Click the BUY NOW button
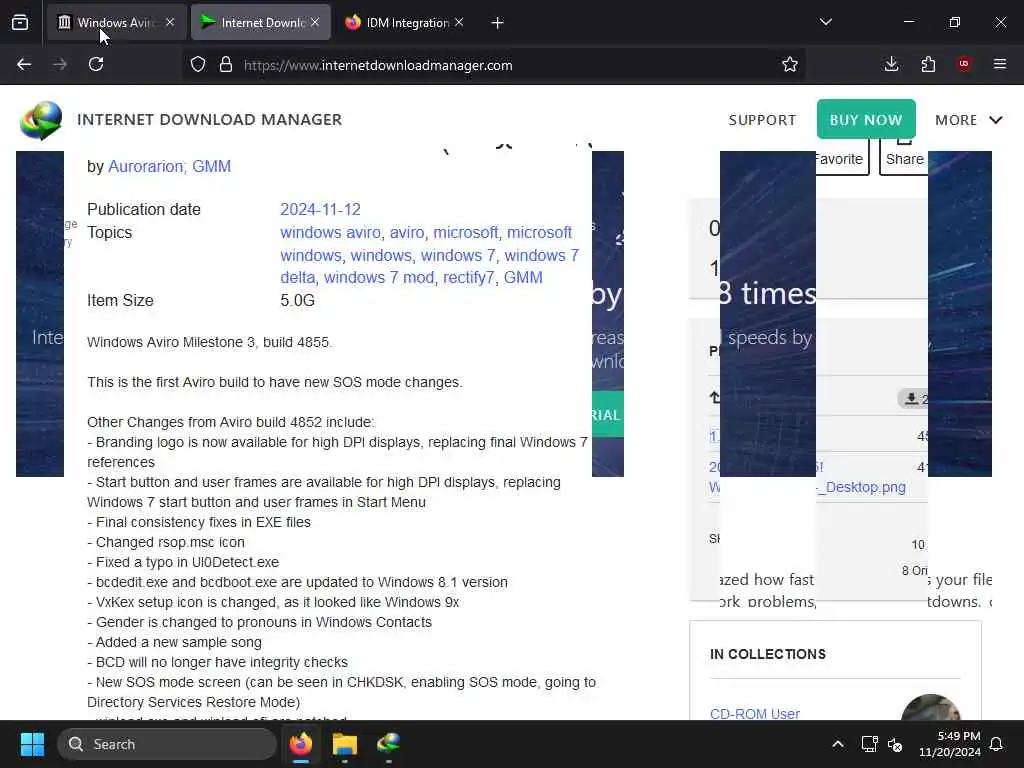The width and height of the screenshot is (1024, 768). coord(866,119)
